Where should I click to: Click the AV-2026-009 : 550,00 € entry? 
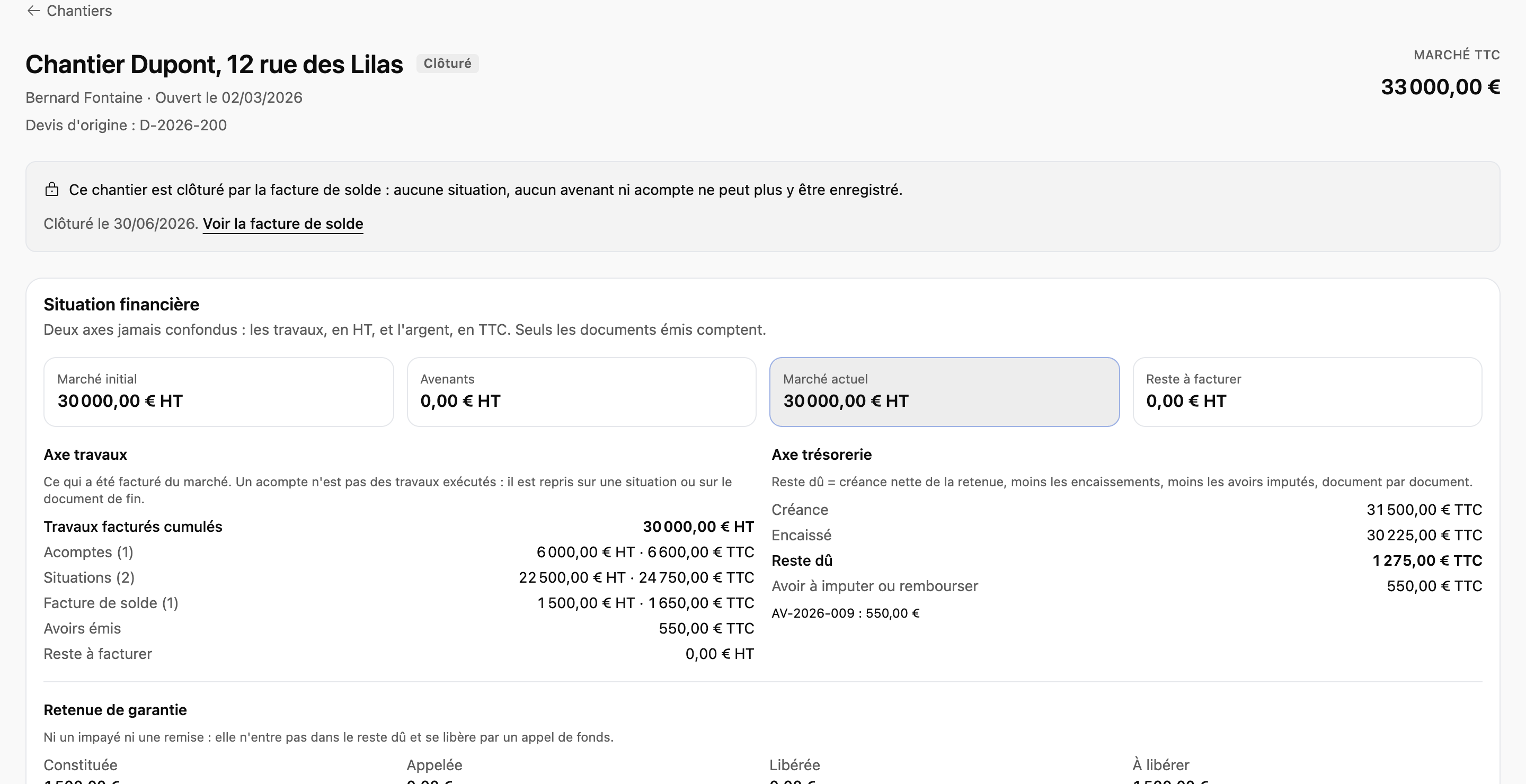pyautogui.click(x=845, y=613)
